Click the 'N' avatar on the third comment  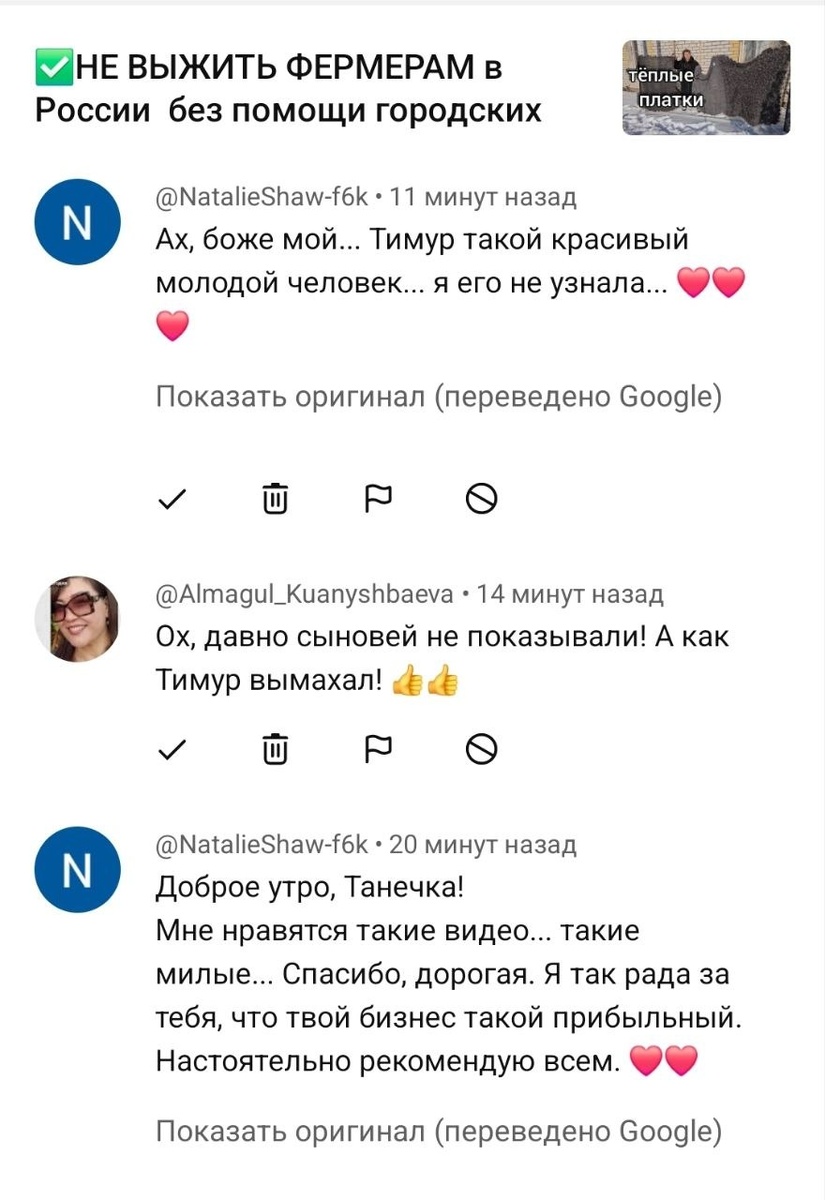77,869
